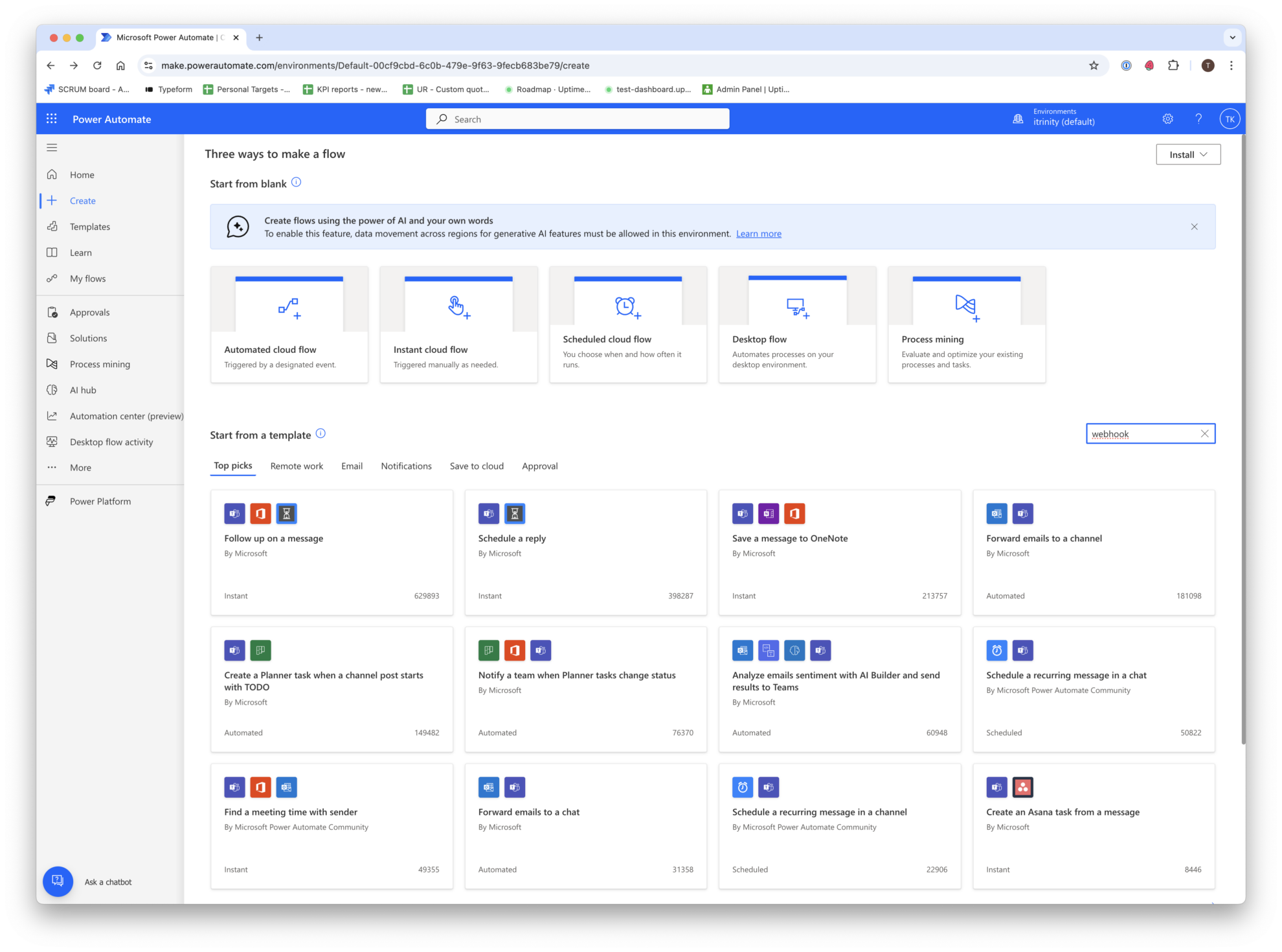The image size is (1282, 952).
Task: Switch to the Notifications tab
Action: [x=406, y=466]
